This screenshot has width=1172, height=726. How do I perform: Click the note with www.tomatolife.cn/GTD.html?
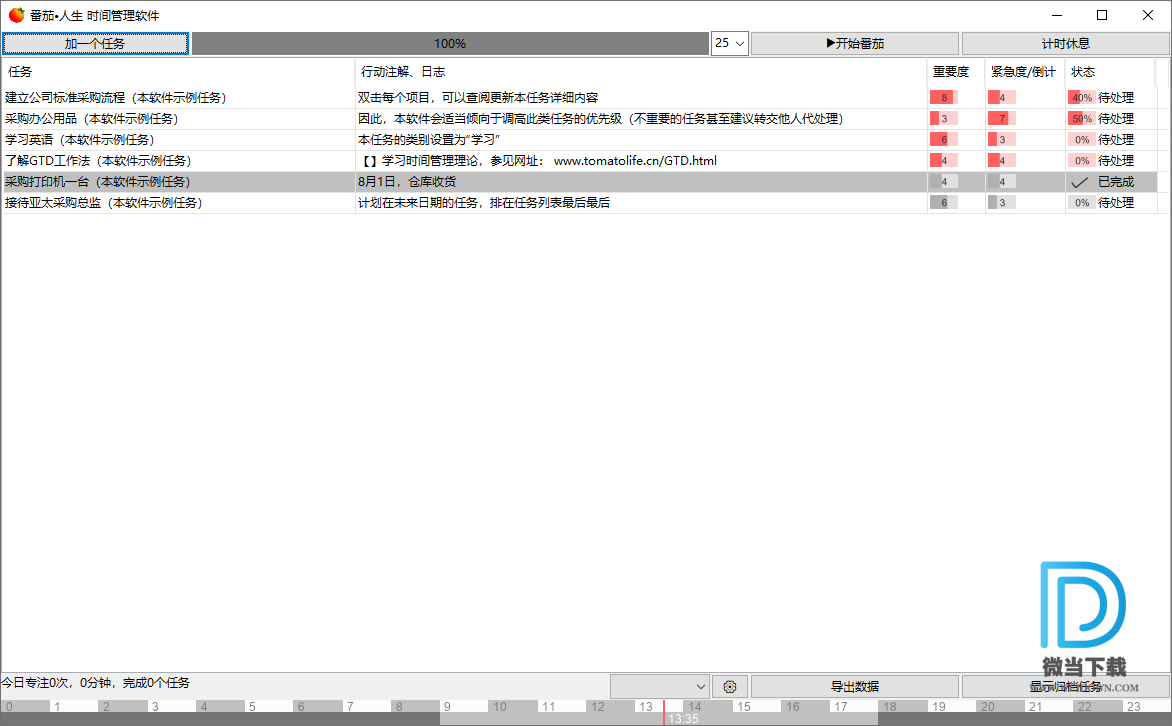539,161
